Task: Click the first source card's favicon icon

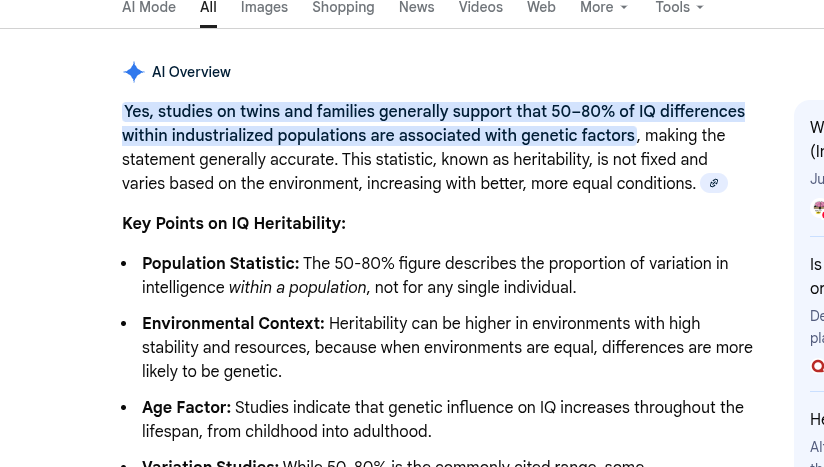Action: point(819,208)
